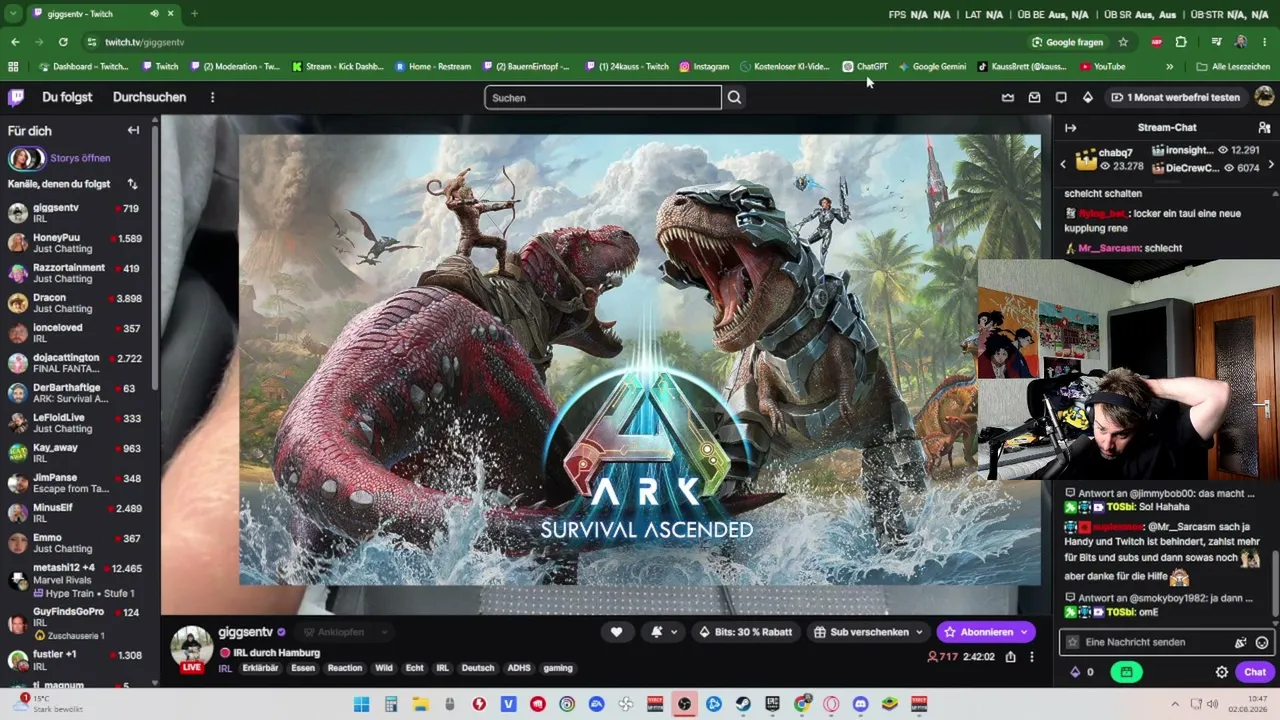Open the Bits cheer icon in chat input

(1240, 643)
